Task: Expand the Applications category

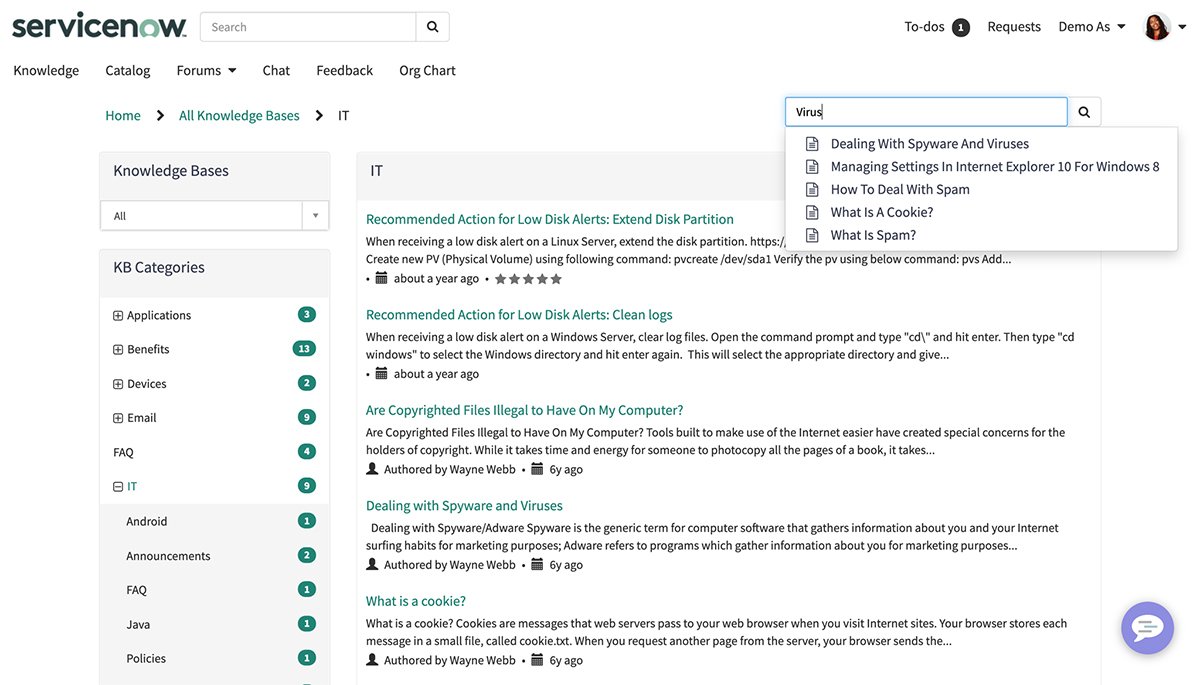Action: 118,316
